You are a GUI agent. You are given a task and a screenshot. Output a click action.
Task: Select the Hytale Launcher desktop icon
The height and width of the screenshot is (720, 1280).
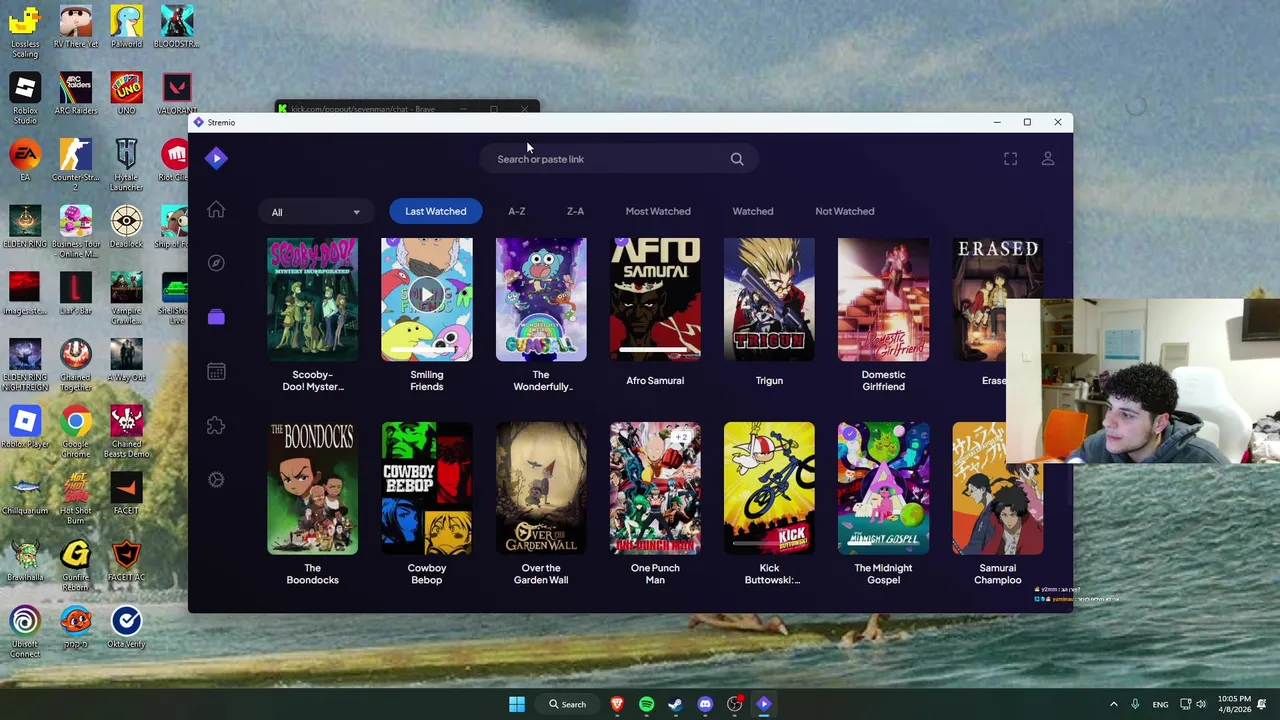tap(126, 165)
